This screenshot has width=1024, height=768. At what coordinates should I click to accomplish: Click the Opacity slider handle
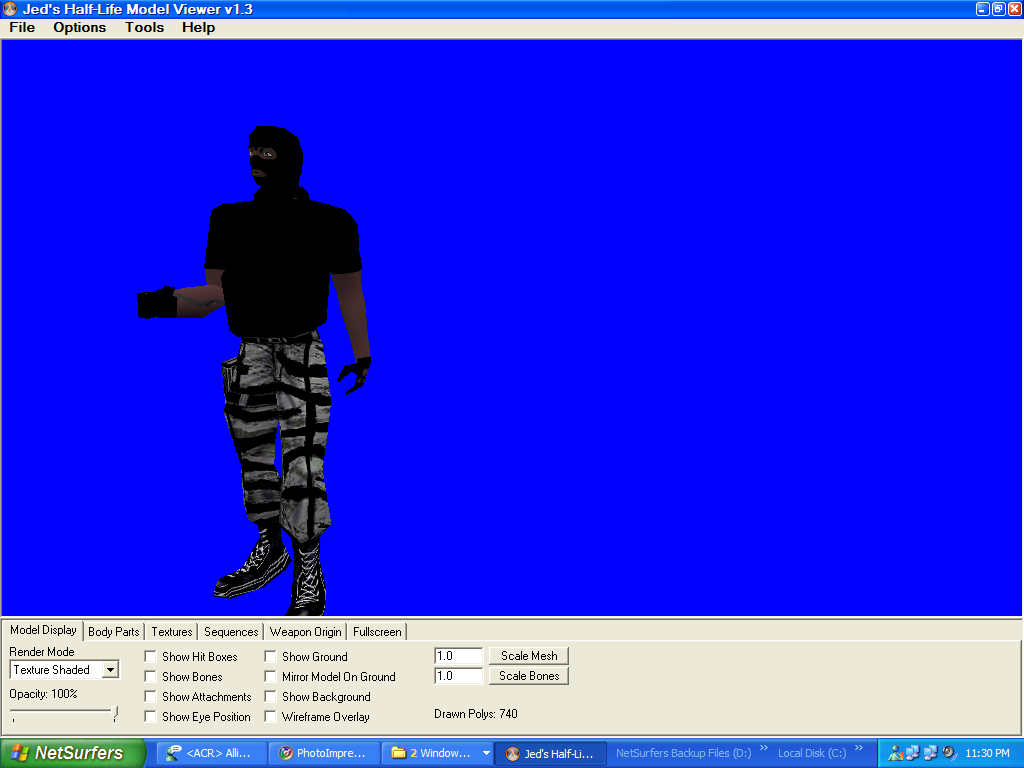pyautogui.click(x=115, y=713)
